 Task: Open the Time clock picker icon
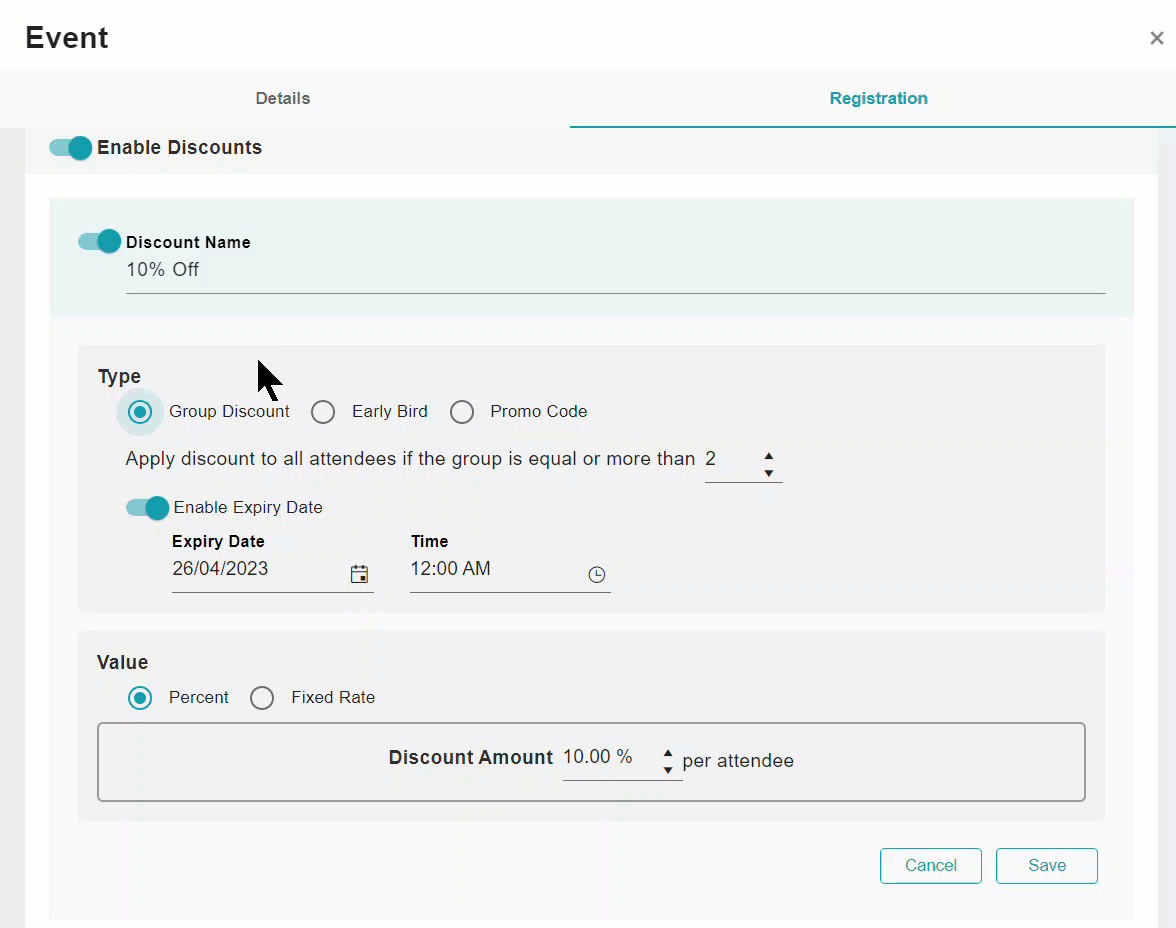[596, 575]
